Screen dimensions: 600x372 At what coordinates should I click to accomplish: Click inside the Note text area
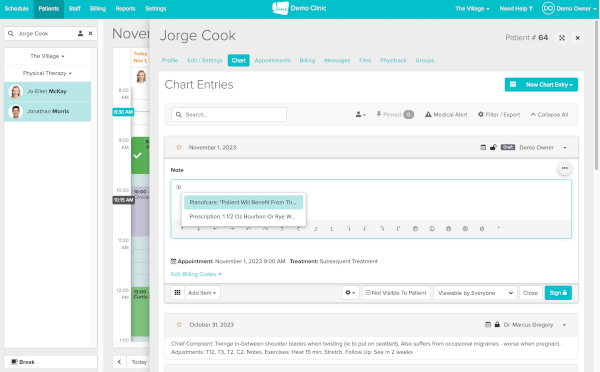371,209
